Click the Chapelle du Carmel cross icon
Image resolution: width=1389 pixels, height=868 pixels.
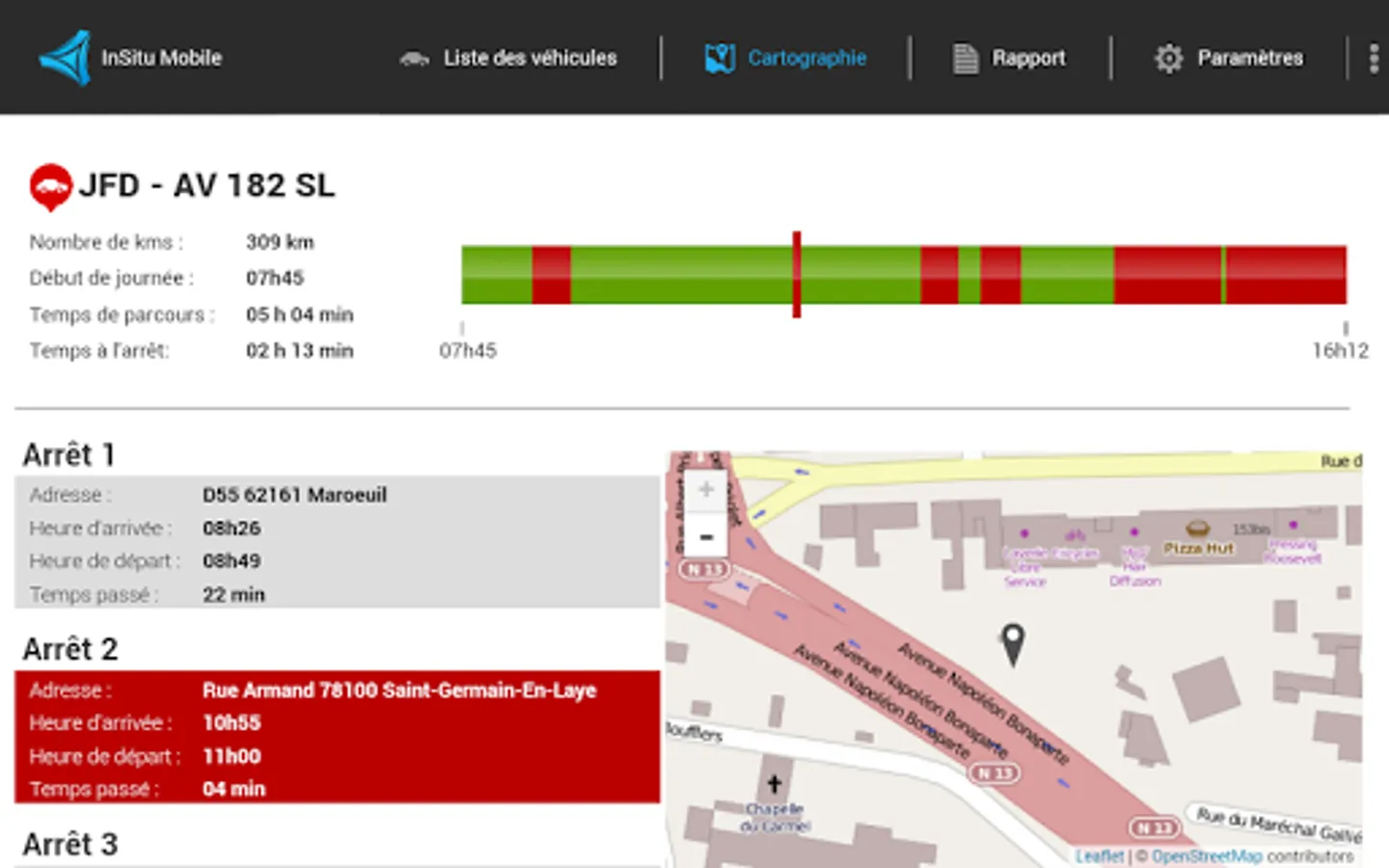click(x=774, y=785)
